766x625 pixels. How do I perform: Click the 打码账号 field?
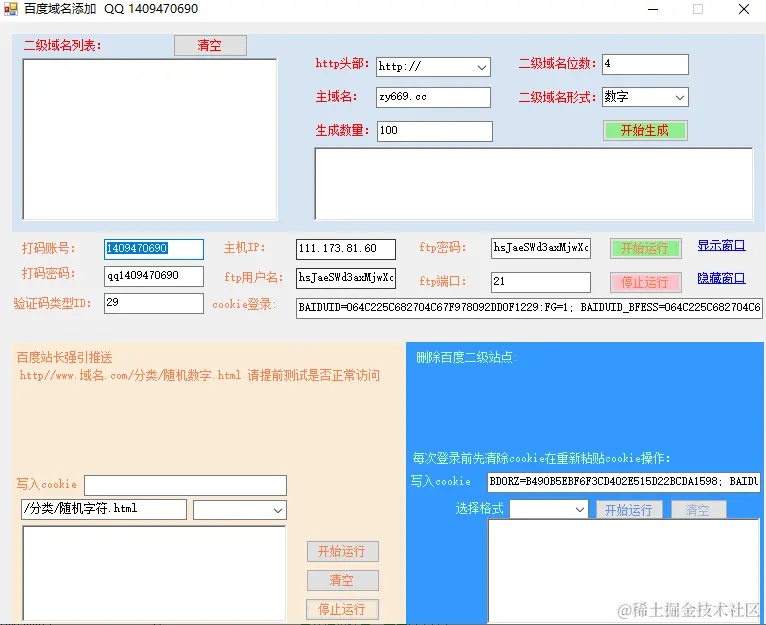[x=154, y=249]
